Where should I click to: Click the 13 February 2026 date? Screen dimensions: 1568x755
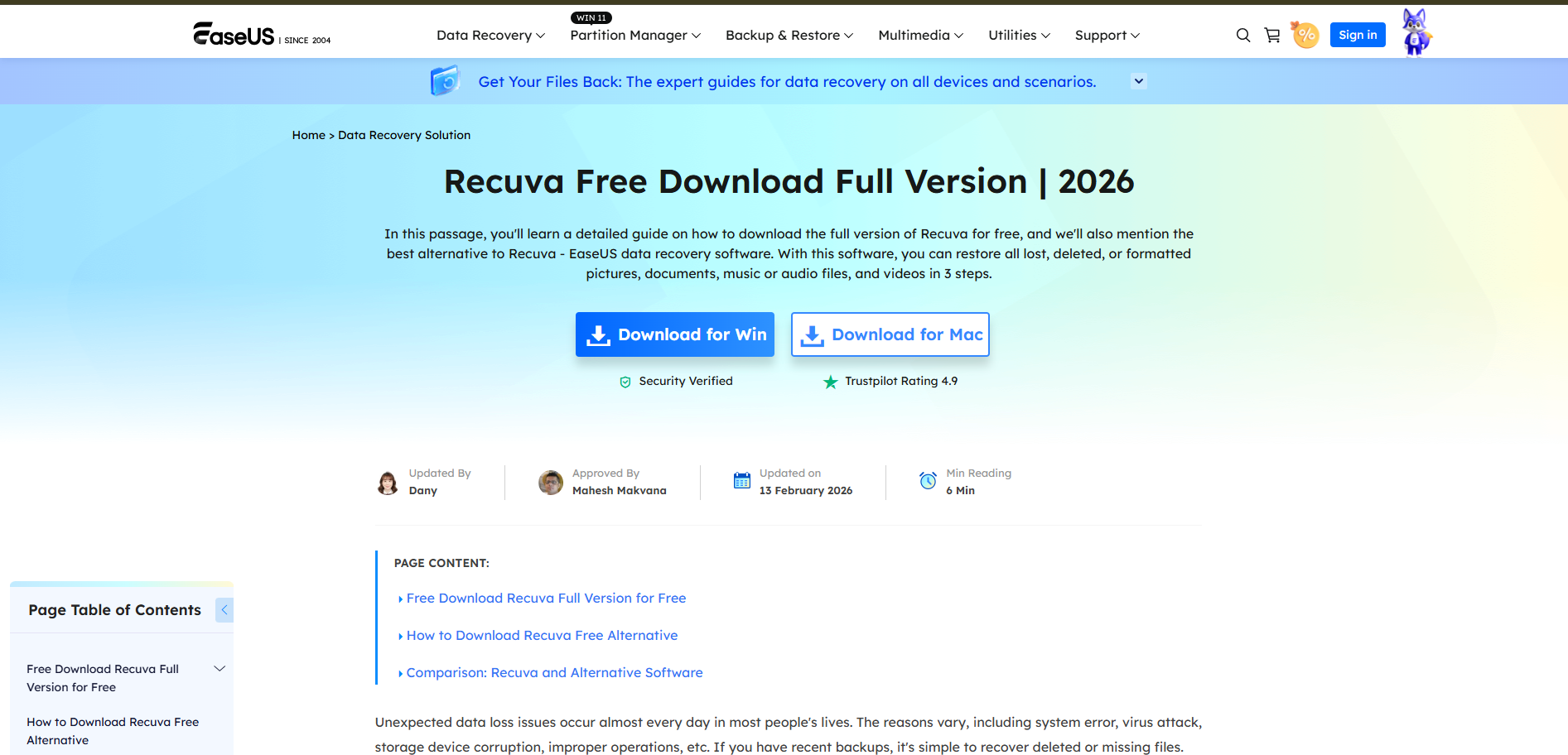806,491
